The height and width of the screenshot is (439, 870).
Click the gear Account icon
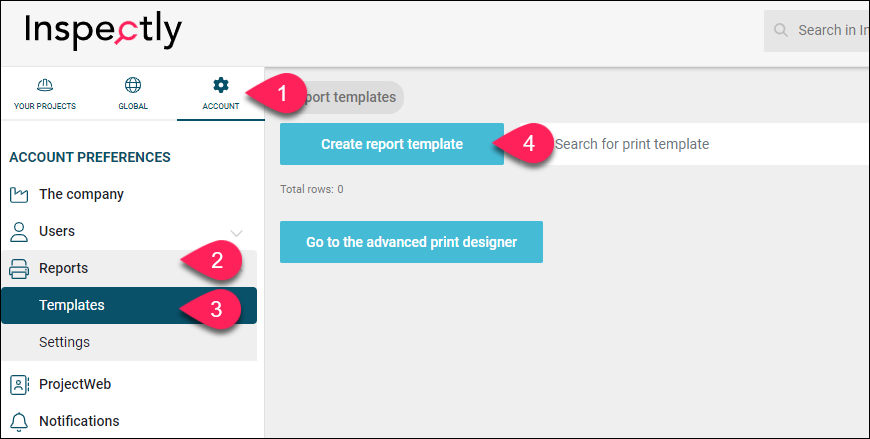pyautogui.click(x=221, y=85)
